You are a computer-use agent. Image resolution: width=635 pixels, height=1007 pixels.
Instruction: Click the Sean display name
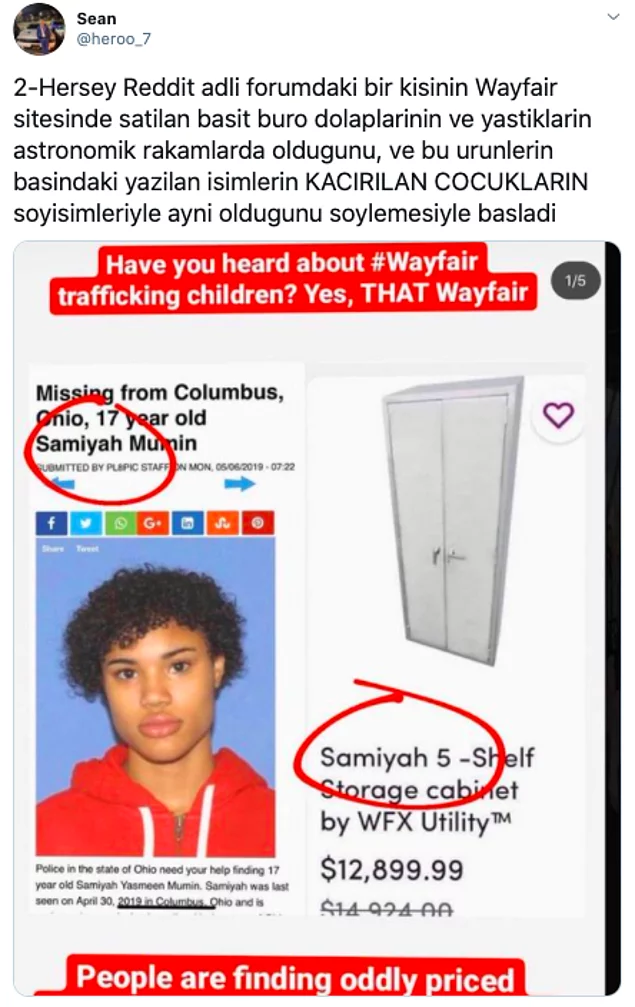(96, 19)
